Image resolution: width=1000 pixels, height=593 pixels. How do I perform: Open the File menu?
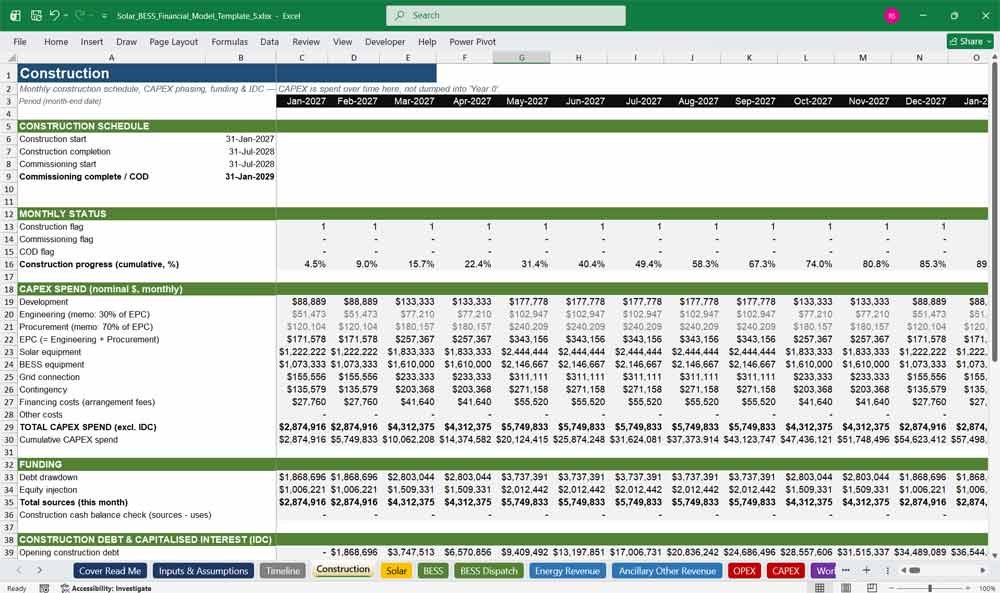[20, 41]
